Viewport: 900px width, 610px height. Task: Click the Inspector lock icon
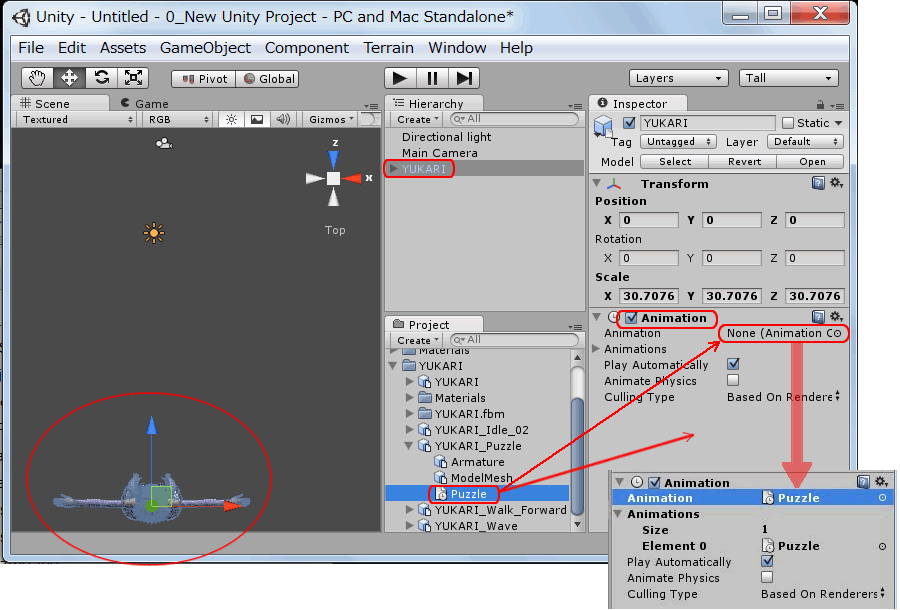(822, 103)
